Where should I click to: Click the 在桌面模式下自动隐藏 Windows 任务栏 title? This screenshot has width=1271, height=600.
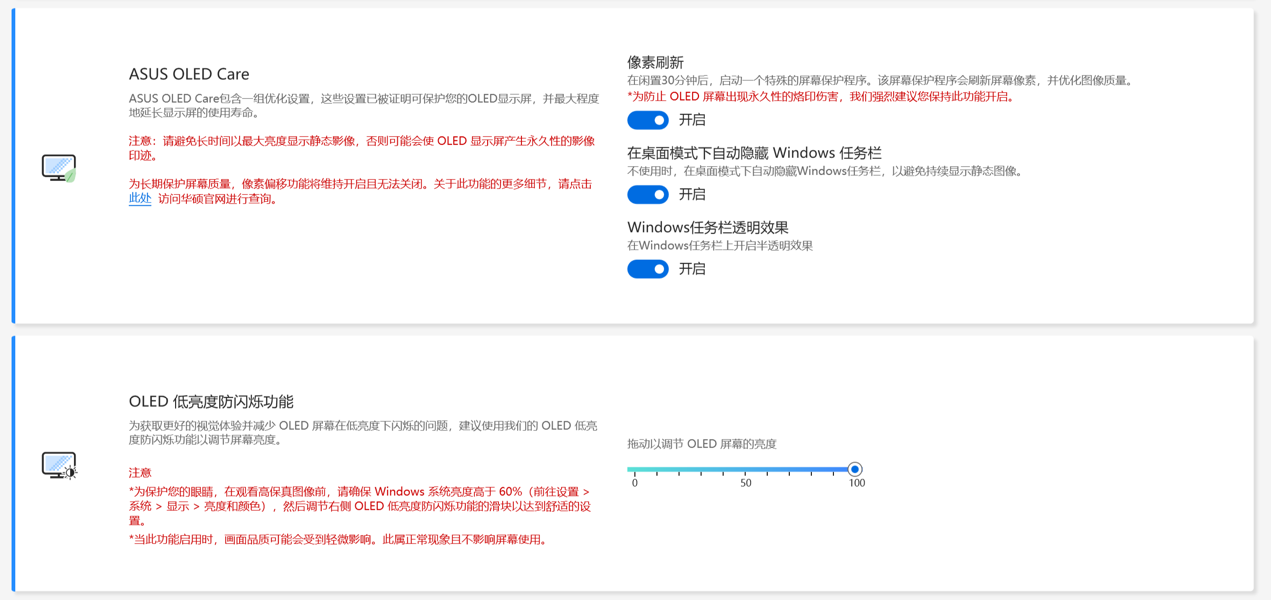coord(754,153)
